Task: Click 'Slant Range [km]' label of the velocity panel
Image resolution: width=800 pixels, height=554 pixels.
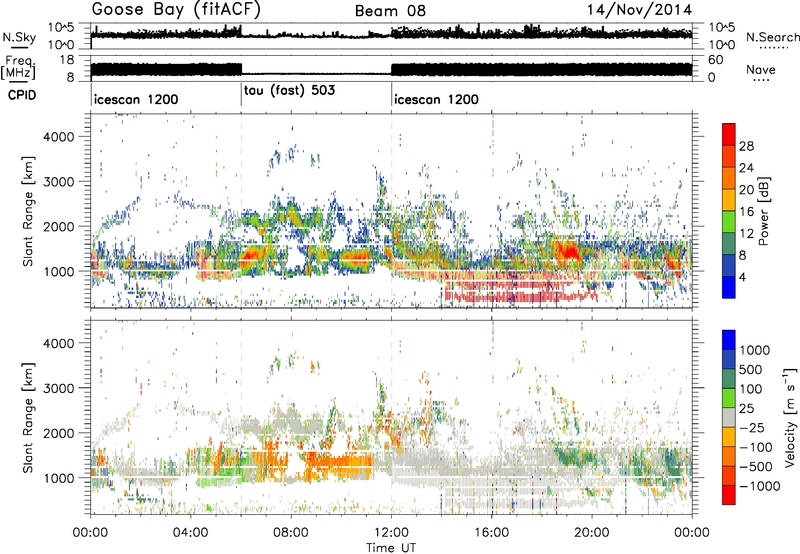Action: coord(28,417)
